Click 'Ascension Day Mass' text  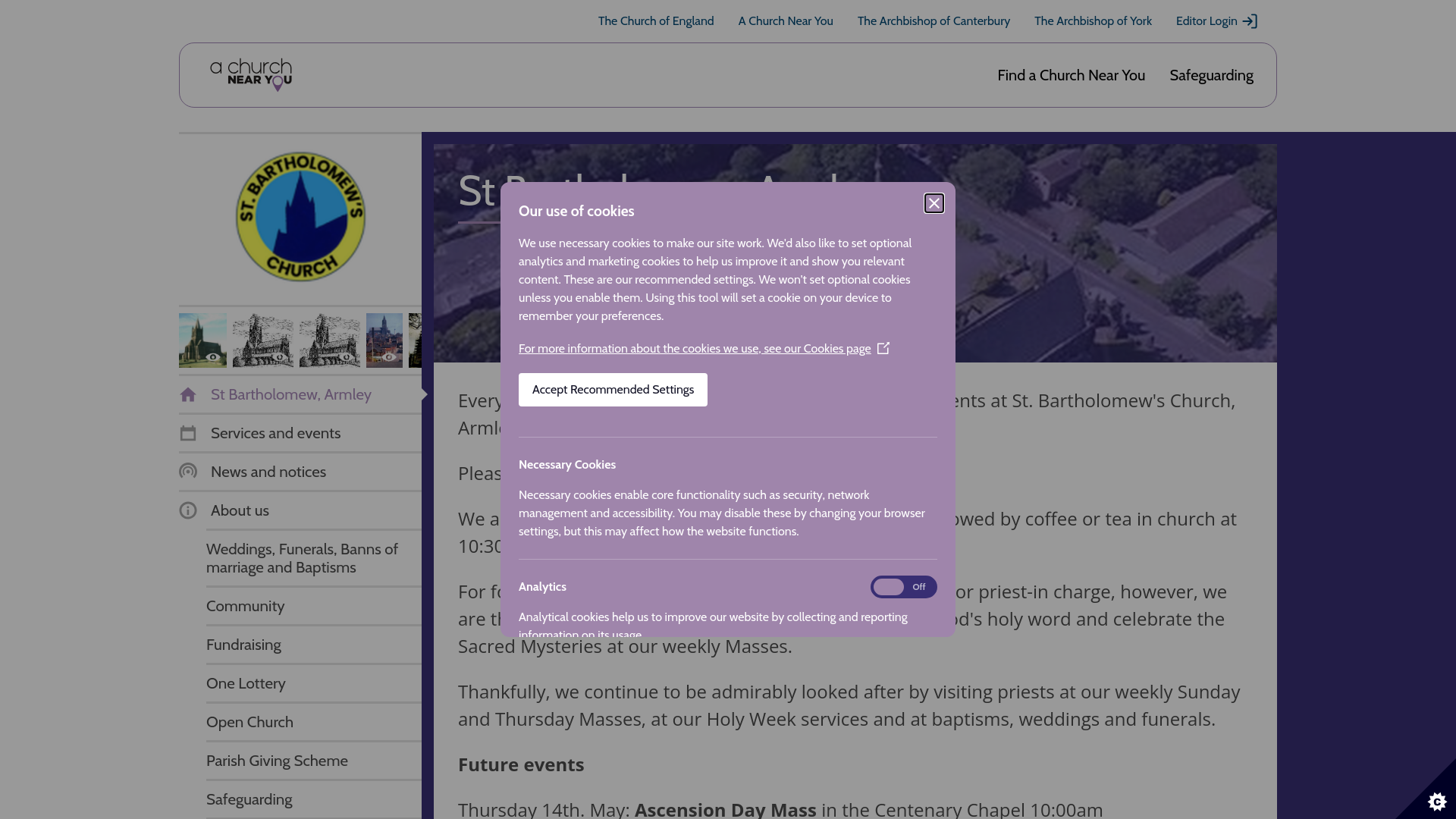[726, 809]
